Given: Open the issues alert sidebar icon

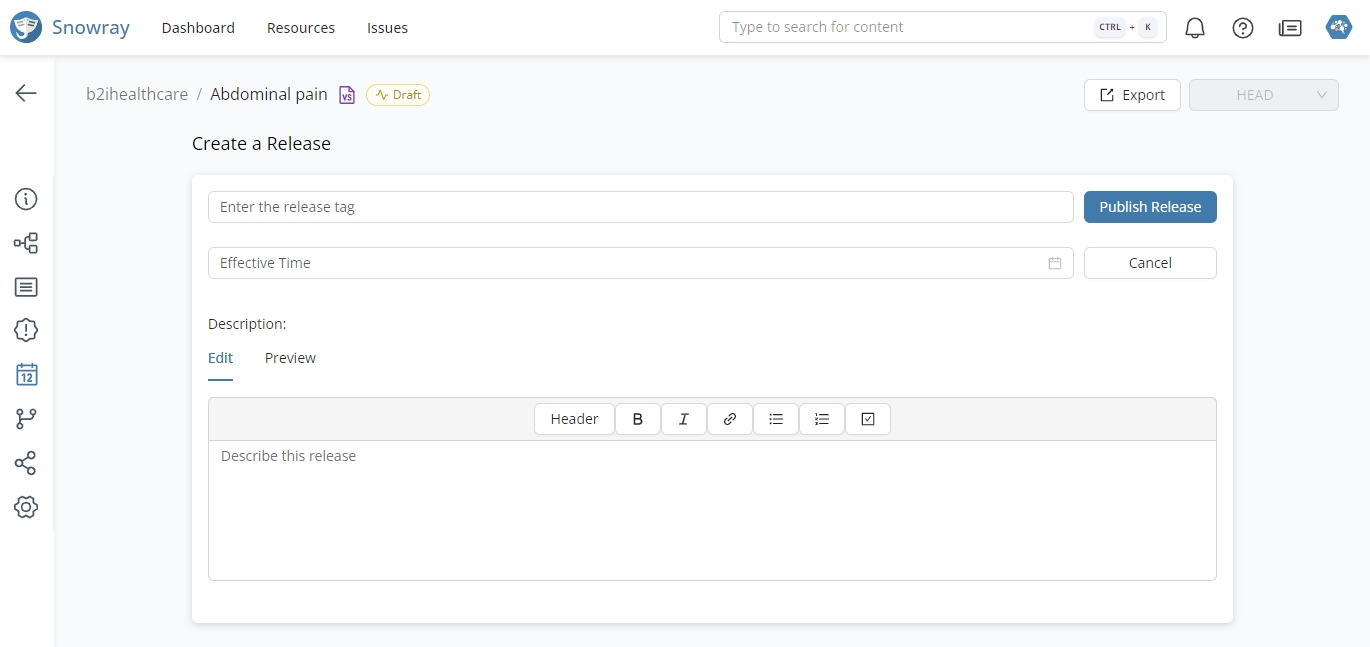Looking at the screenshot, I should (26, 330).
